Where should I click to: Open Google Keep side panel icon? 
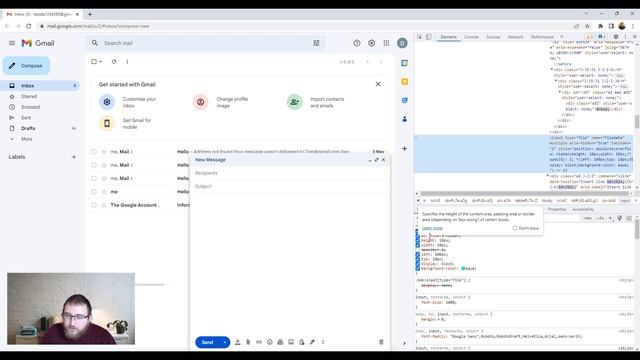(x=404, y=82)
